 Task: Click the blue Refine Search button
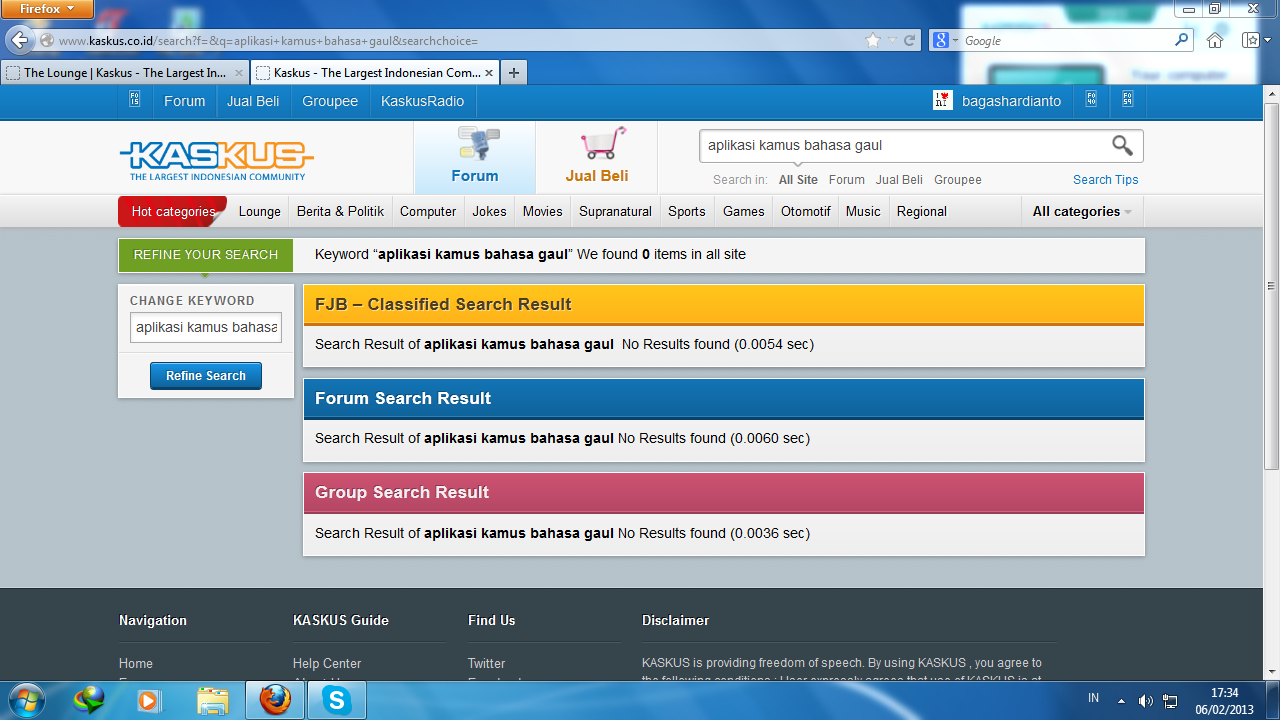pos(206,376)
